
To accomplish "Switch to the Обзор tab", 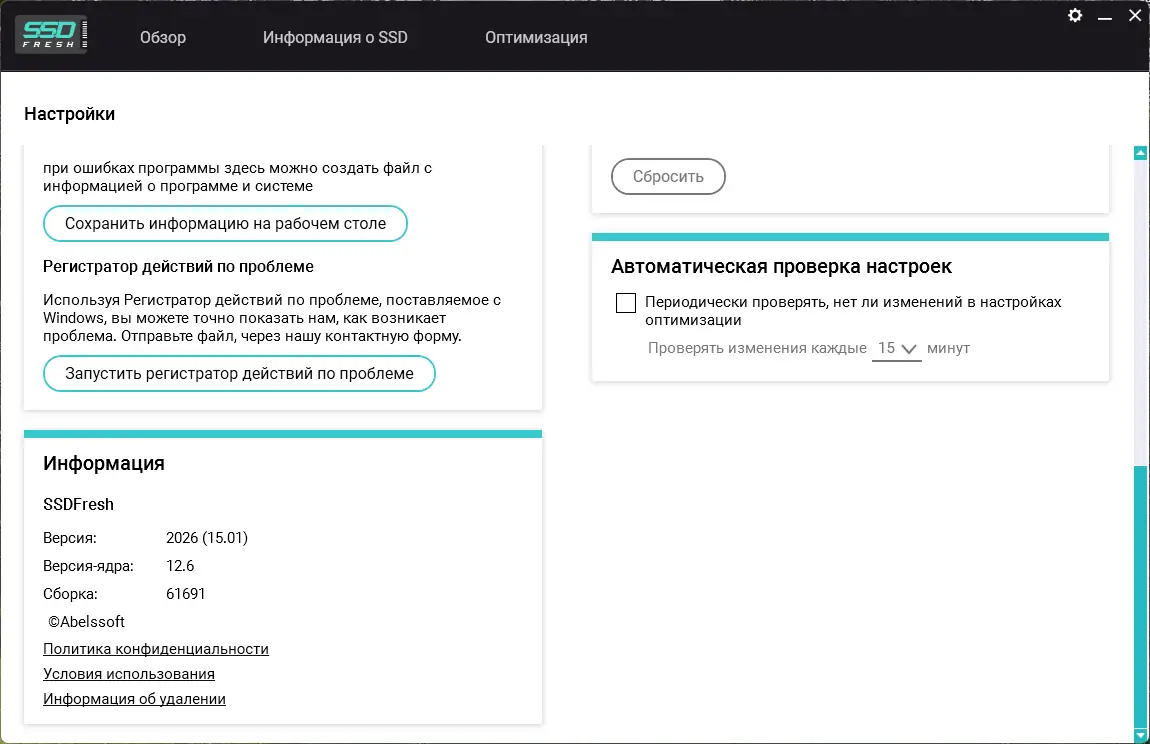I will click(162, 37).
